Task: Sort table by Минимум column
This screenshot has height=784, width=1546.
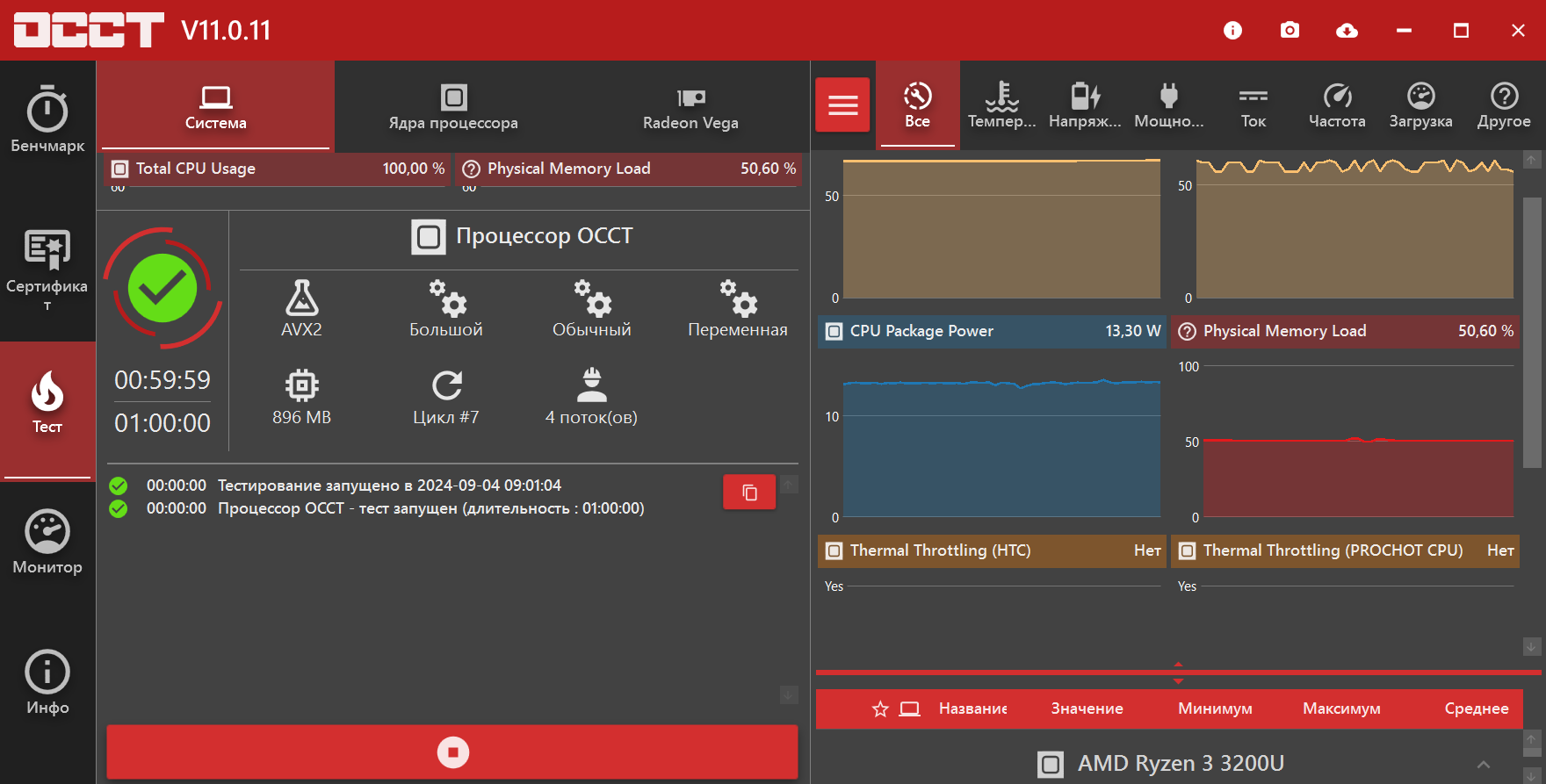Action: pos(1215,708)
